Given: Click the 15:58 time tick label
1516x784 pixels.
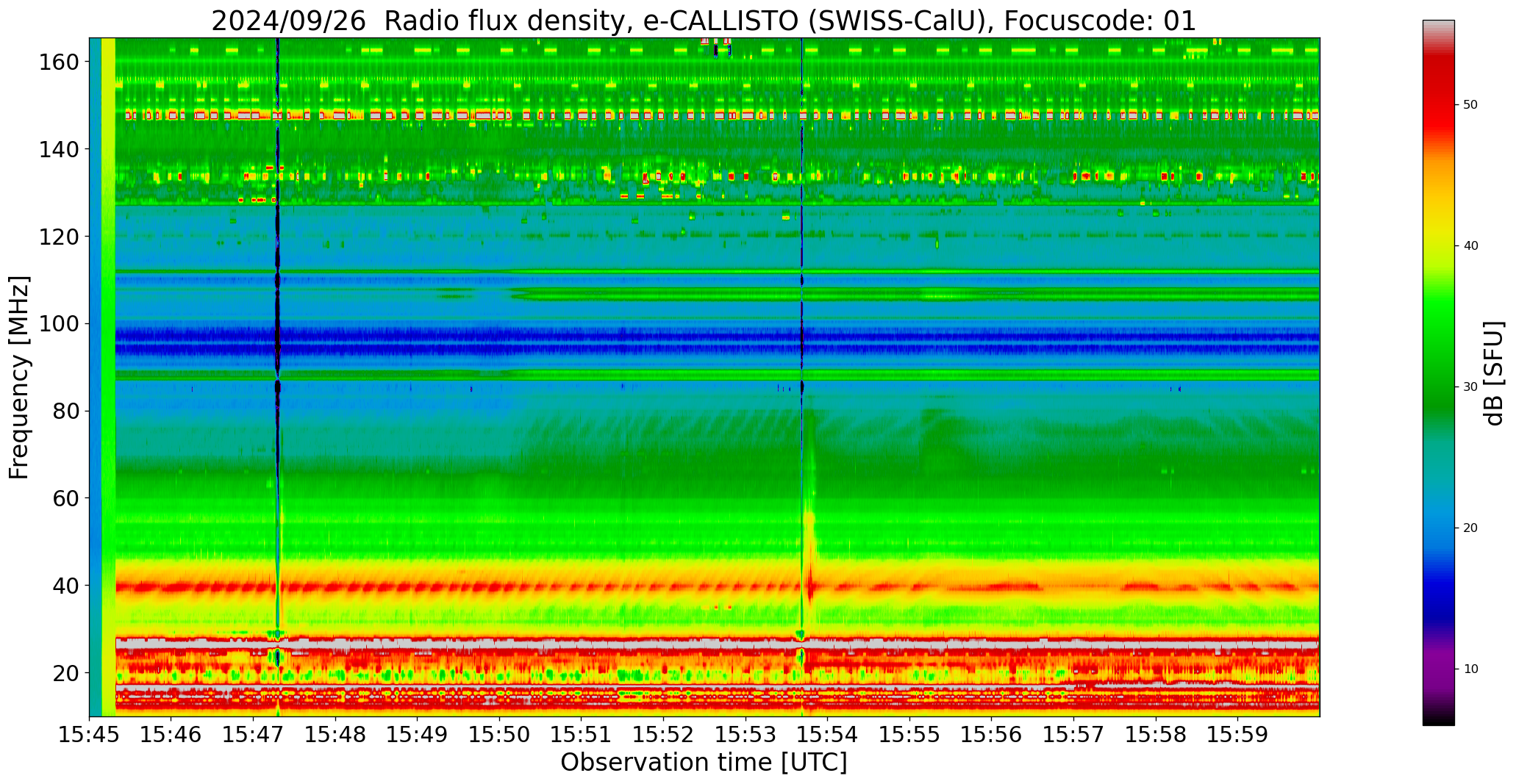Looking at the screenshot, I should tap(1156, 734).
